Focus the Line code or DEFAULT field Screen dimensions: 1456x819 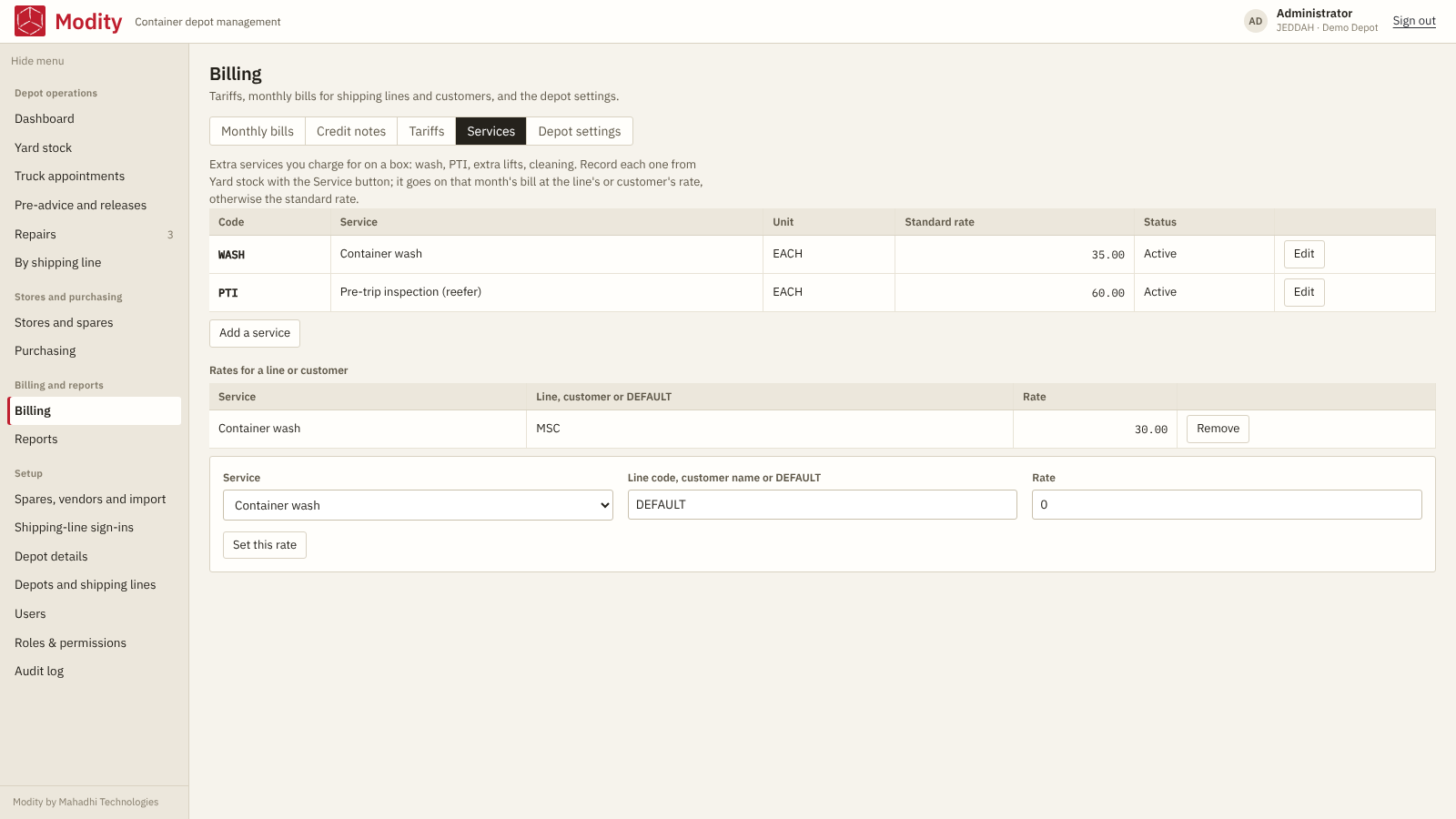[x=823, y=505]
